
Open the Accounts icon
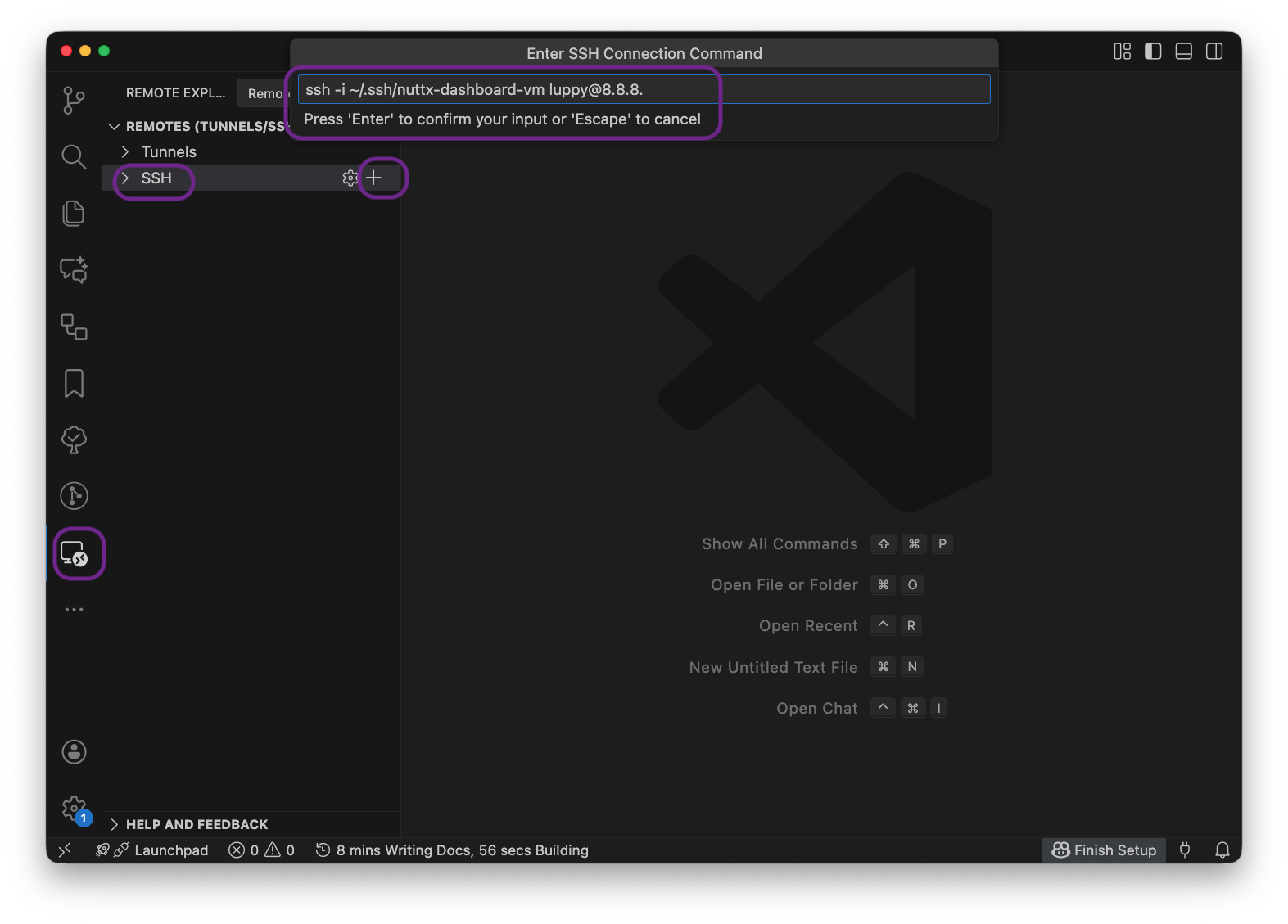74,752
